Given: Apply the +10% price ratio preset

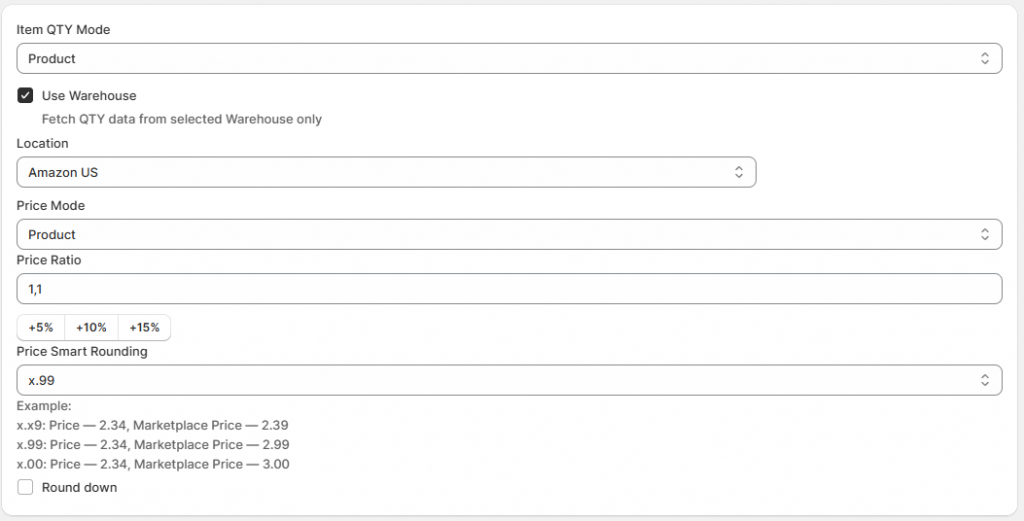Looking at the screenshot, I should 91,327.
